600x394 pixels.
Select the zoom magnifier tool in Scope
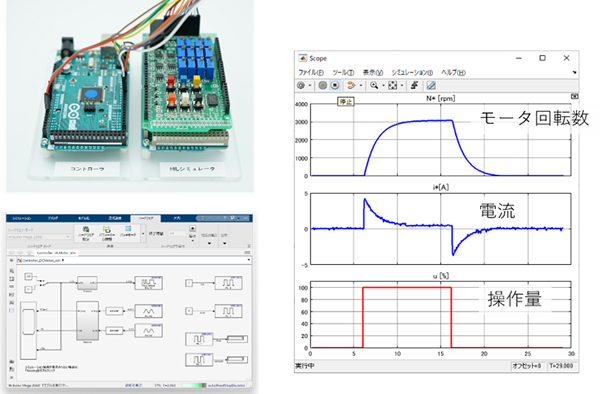tap(374, 85)
